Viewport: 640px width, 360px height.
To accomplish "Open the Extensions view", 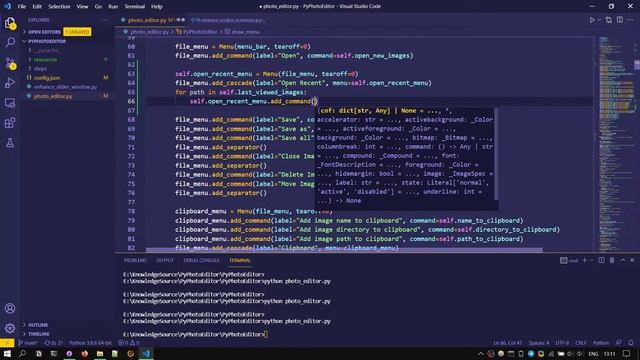I will coord(10,122).
